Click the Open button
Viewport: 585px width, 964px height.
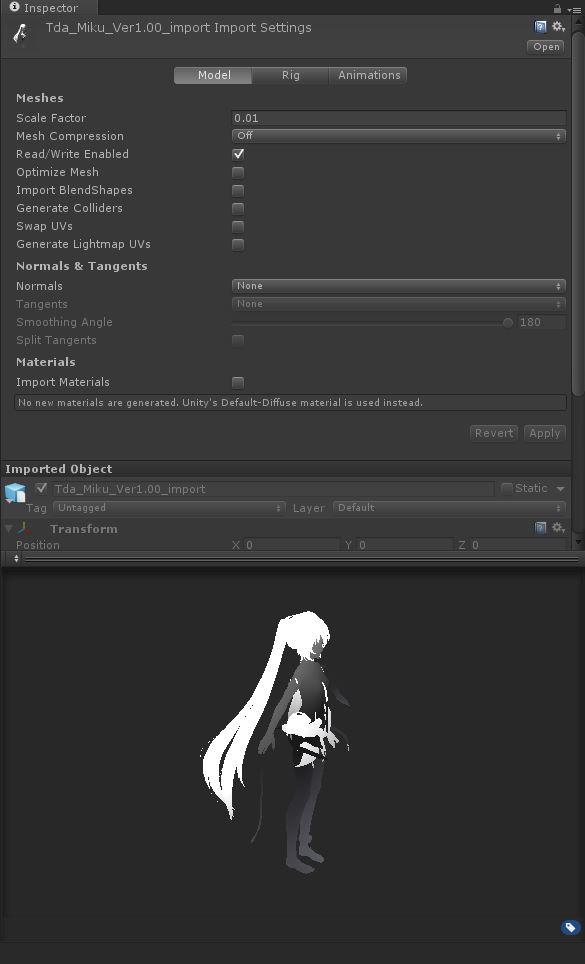[x=546, y=47]
